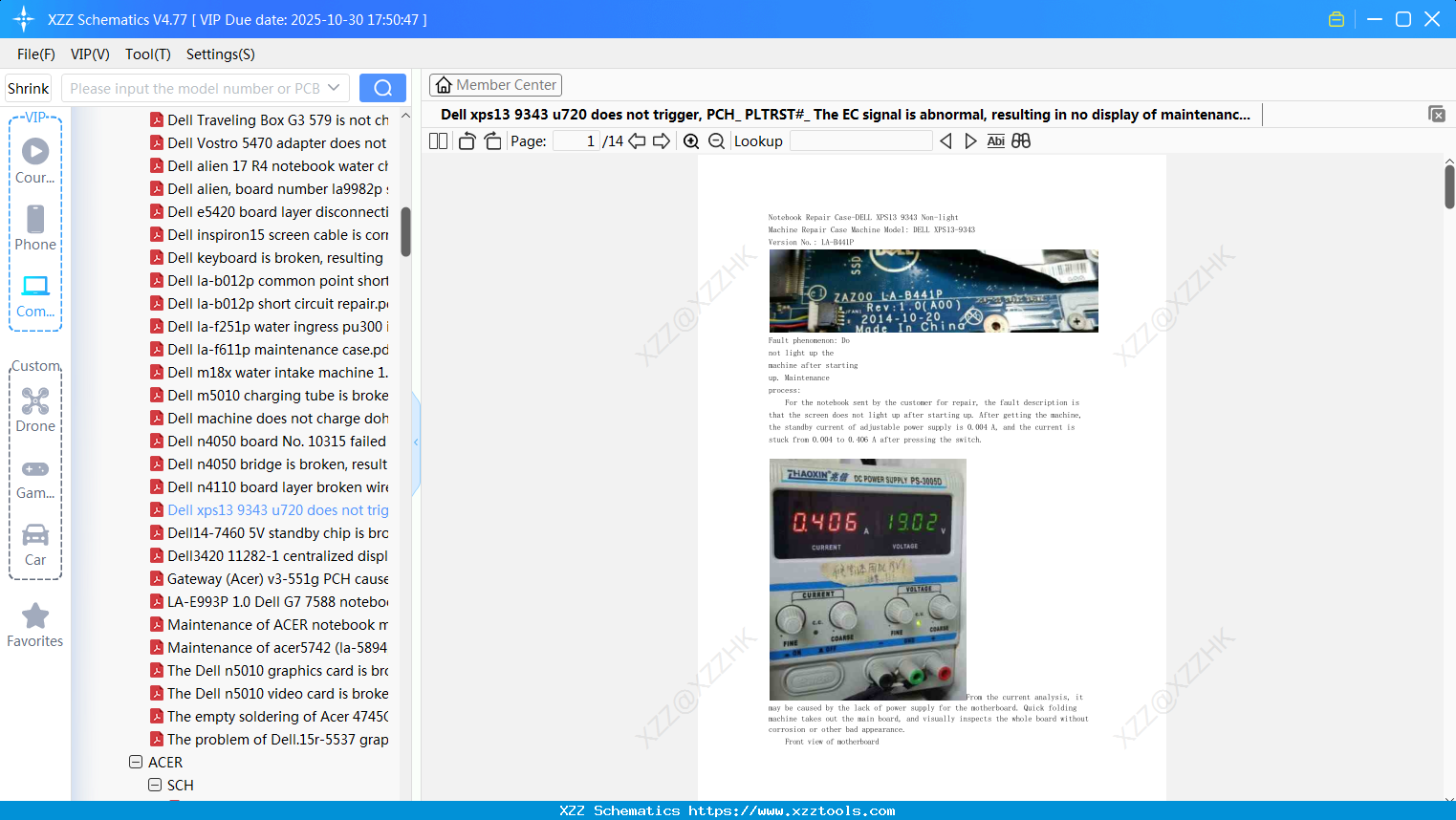Select the Dell xps13 9343 document tab

tap(846, 115)
